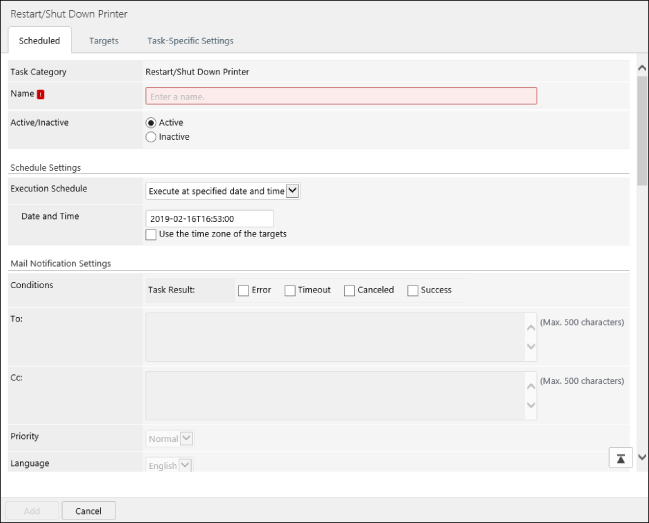Select the Active radio button
Screen dimensions: 649x523
pos(151,123)
